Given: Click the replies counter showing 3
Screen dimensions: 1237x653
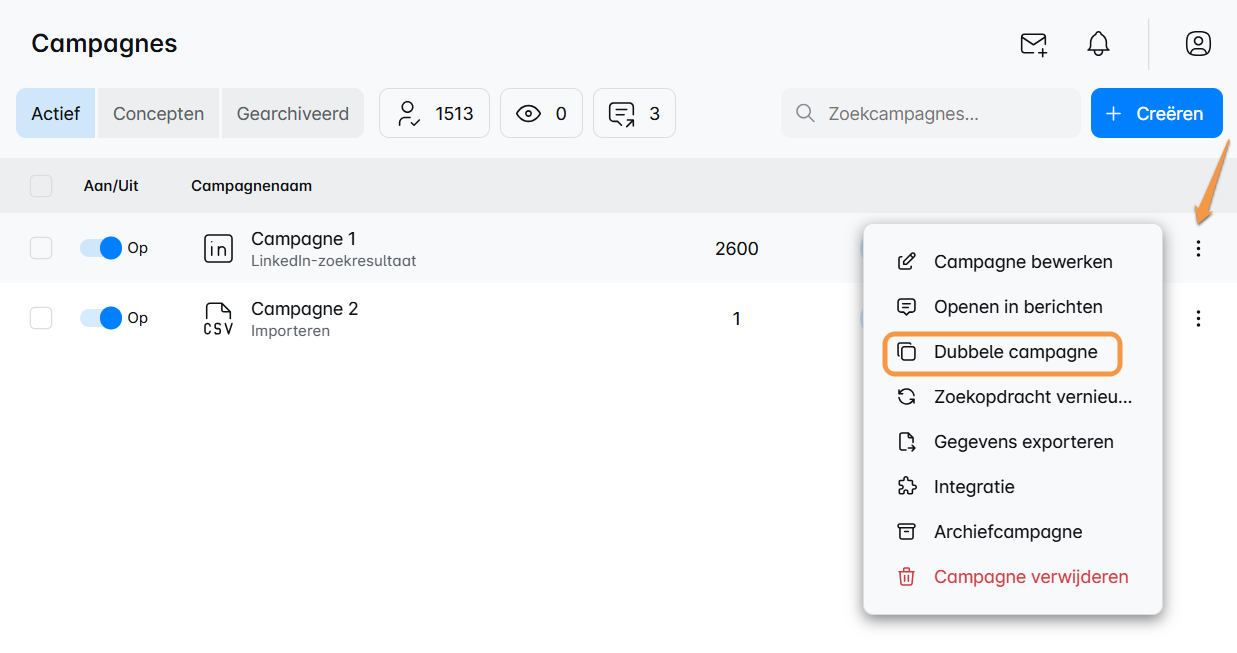Looking at the screenshot, I should tap(634, 113).
